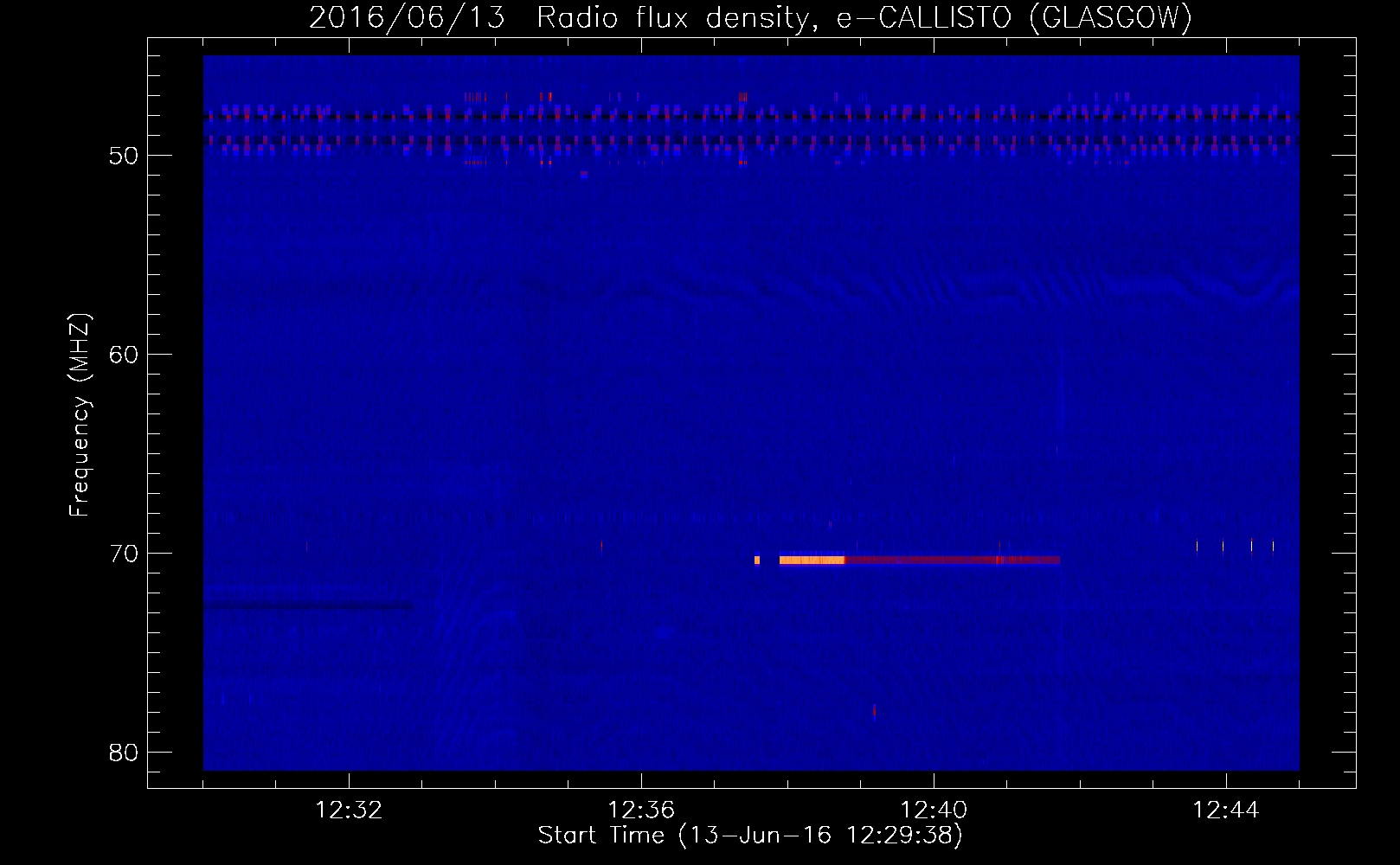Click the 12:44 time tick label
The image size is (1400, 865).
[x=1226, y=811]
